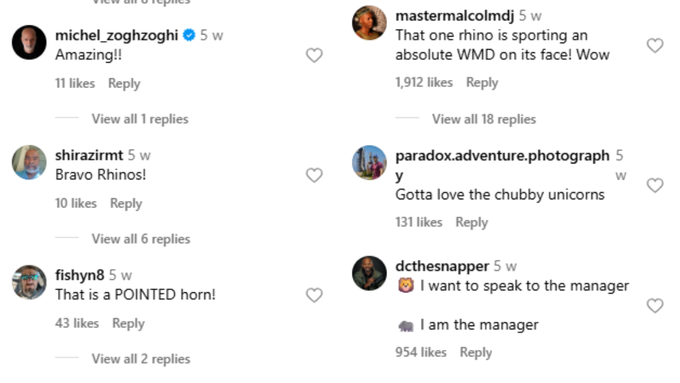Heart dcthesnapper's manager comment
680x383 pixels.
tap(655, 306)
